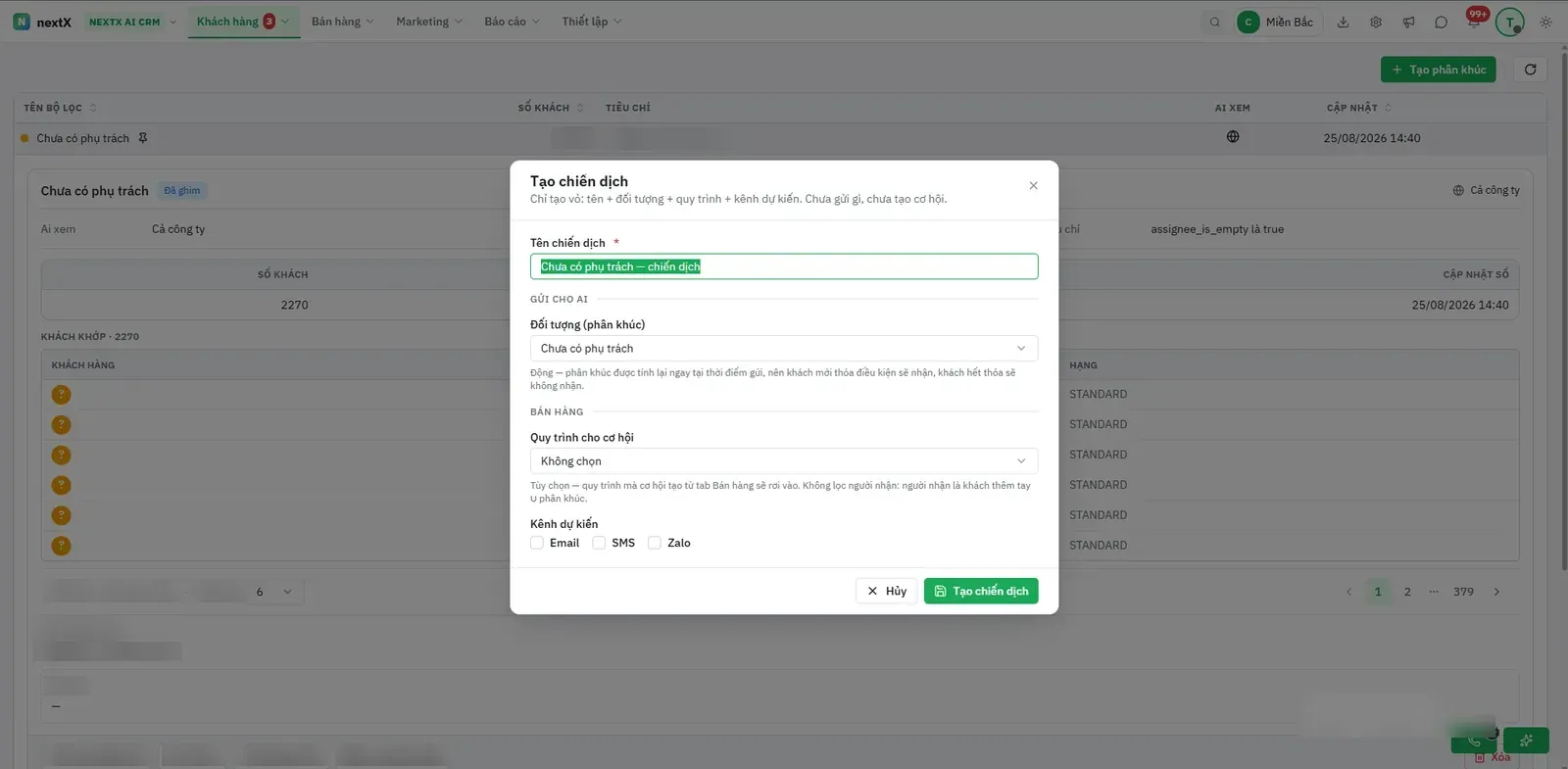
Task: Click the globe icon in AI XEM column
Action: (1233, 137)
